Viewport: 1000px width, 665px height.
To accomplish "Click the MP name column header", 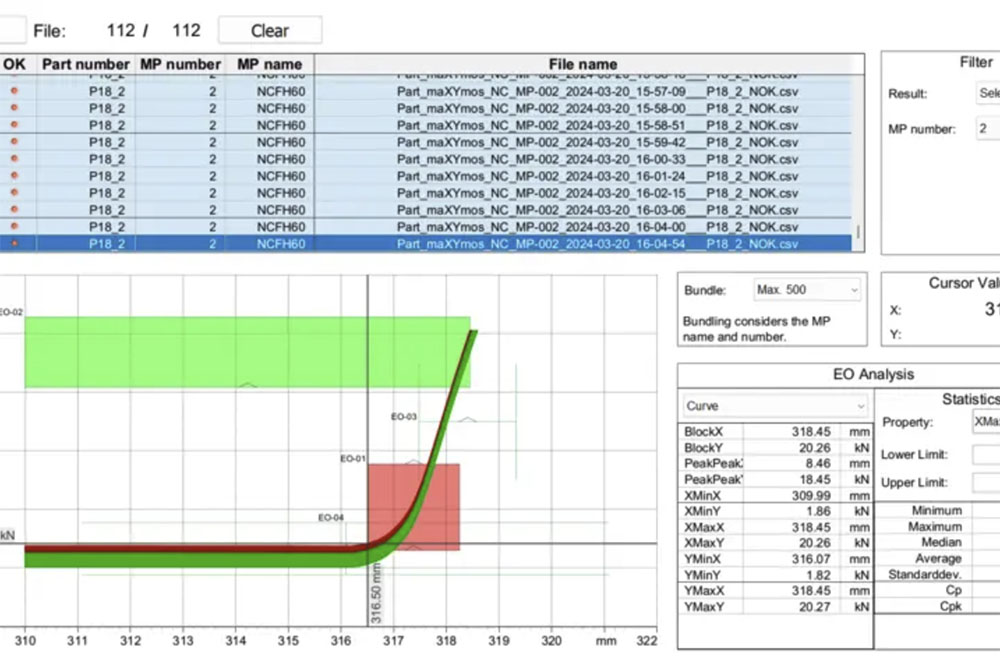I will pyautogui.click(x=269, y=64).
